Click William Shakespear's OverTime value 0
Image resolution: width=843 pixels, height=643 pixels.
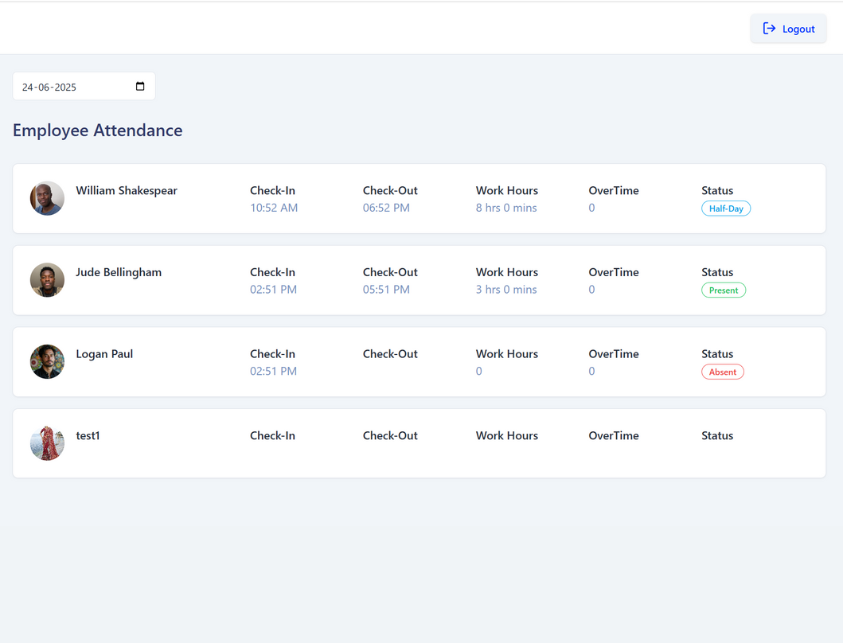point(592,208)
